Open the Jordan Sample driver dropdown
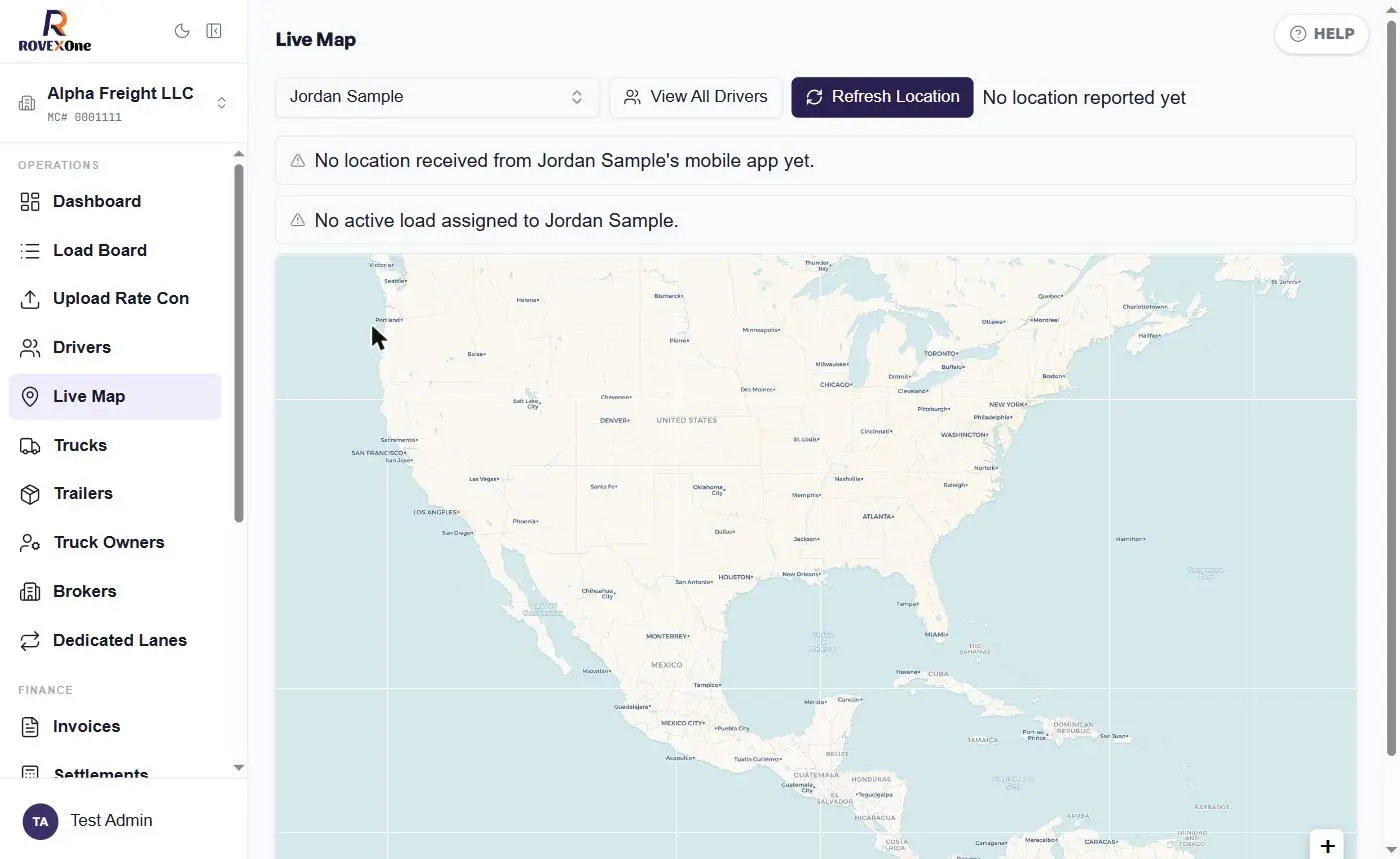1400x859 pixels. tap(437, 97)
